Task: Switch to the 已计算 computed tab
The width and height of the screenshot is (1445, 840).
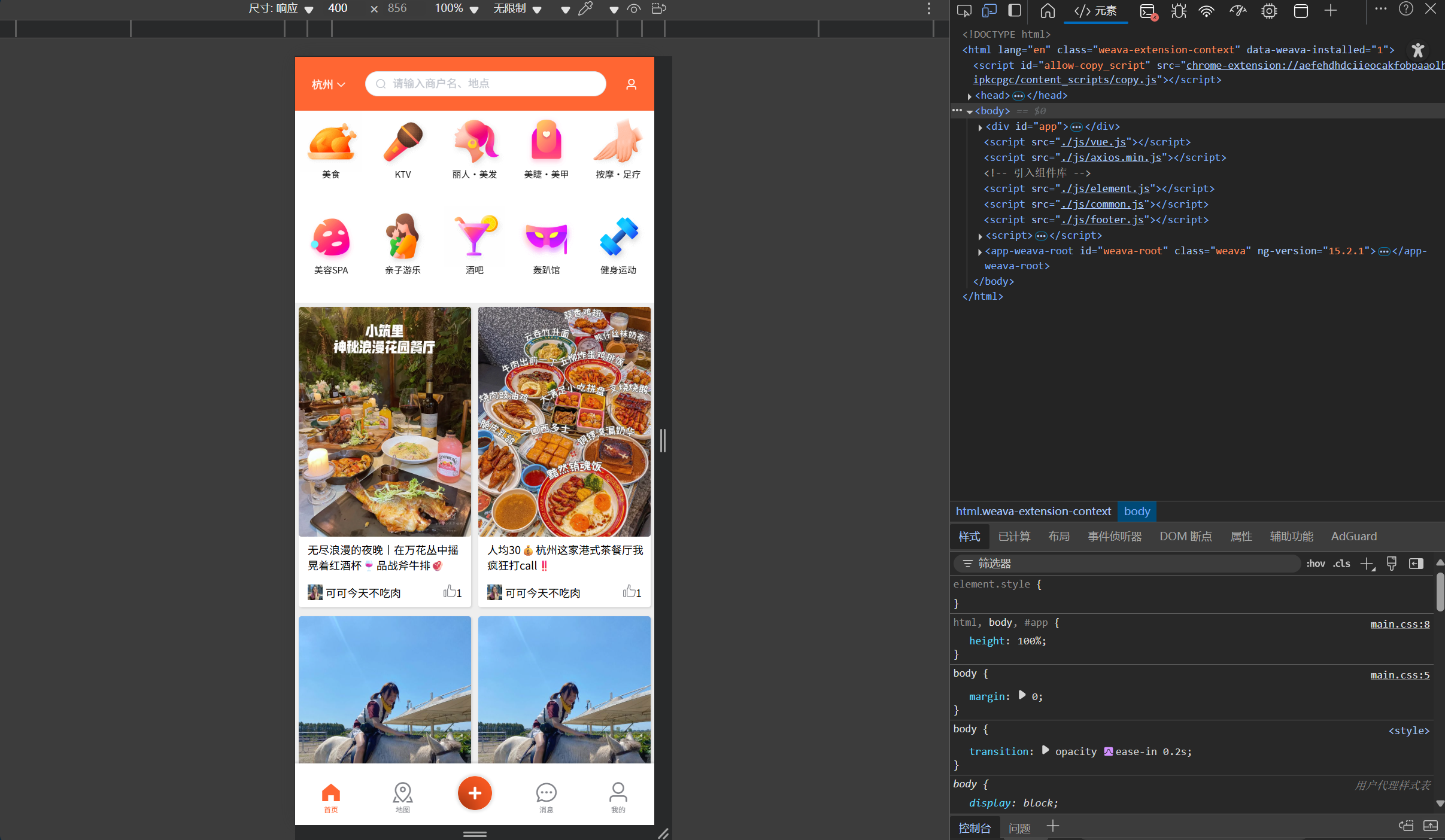Action: click(x=1014, y=536)
